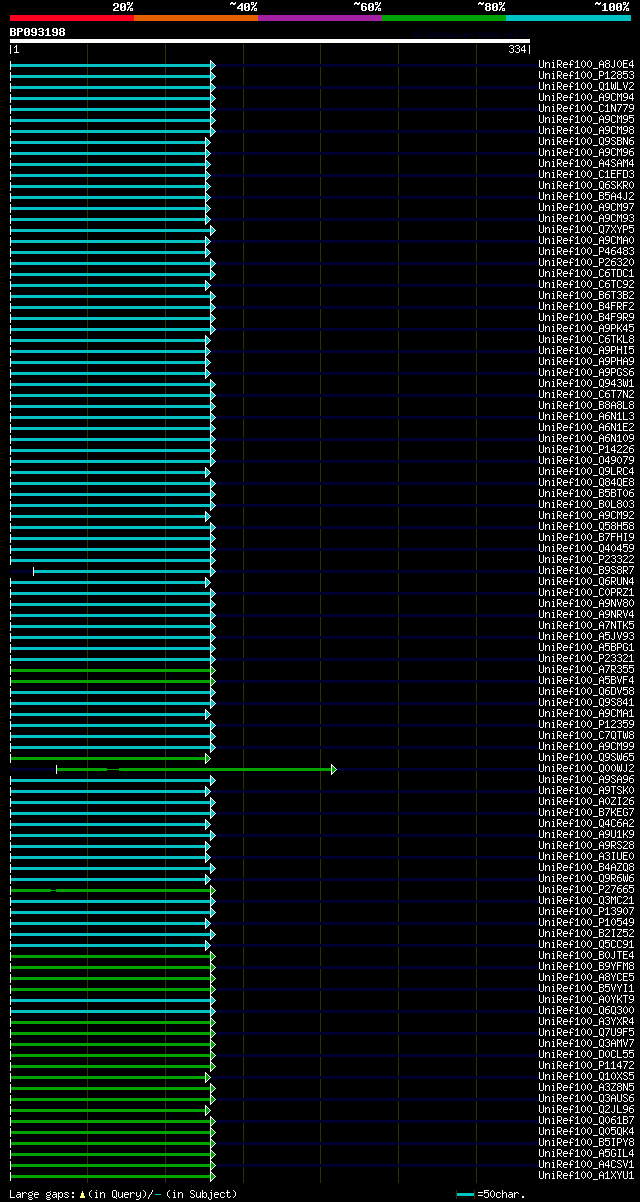Select hit label UniRef100_Q6Q300
This screenshot has height=1202, width=640.
586,1010
